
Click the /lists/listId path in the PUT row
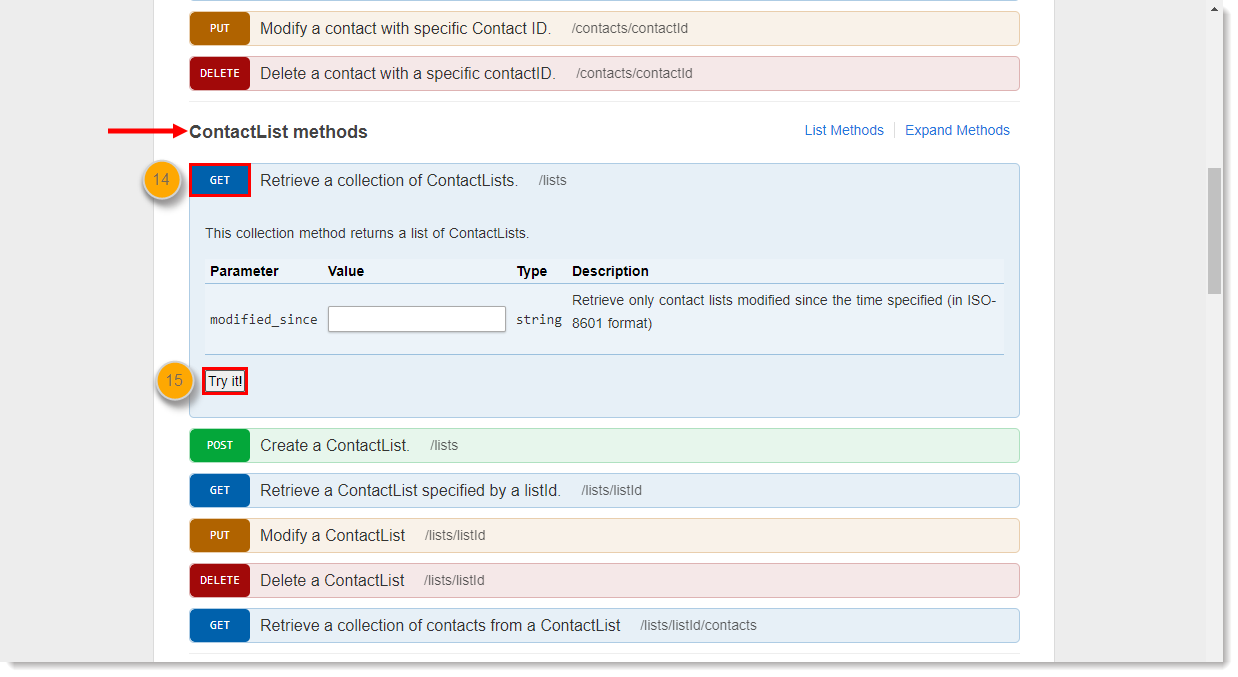(x=455, y=536)
